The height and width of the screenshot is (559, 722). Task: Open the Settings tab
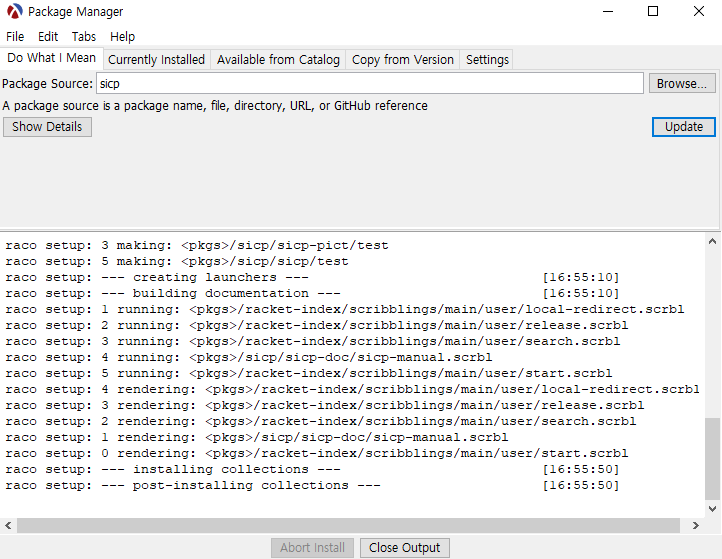[487, 60]
